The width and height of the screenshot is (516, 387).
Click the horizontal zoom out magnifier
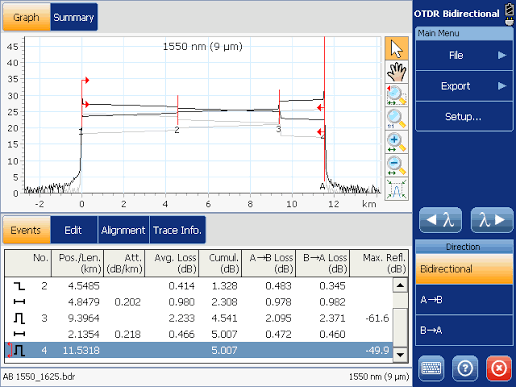click(x=396, y=165)
